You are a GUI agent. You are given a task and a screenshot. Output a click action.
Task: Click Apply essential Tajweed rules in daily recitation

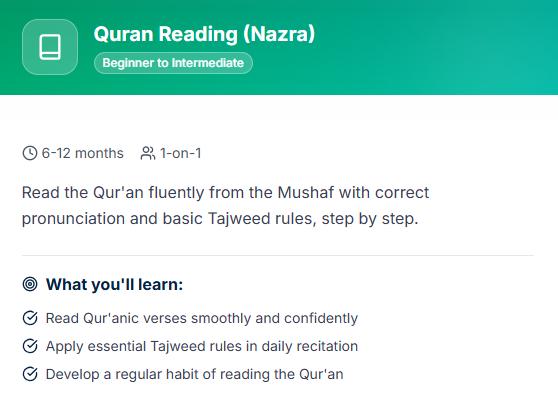point(202,346)
